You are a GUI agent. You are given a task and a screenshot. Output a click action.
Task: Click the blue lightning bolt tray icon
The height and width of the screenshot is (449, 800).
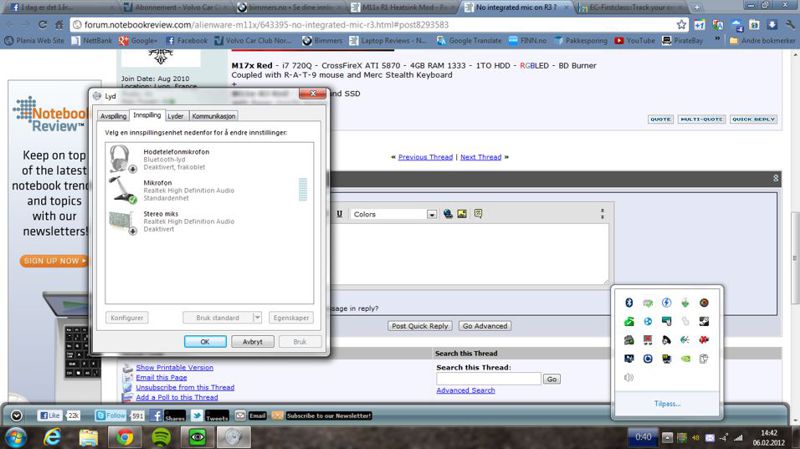click(666, 303)
